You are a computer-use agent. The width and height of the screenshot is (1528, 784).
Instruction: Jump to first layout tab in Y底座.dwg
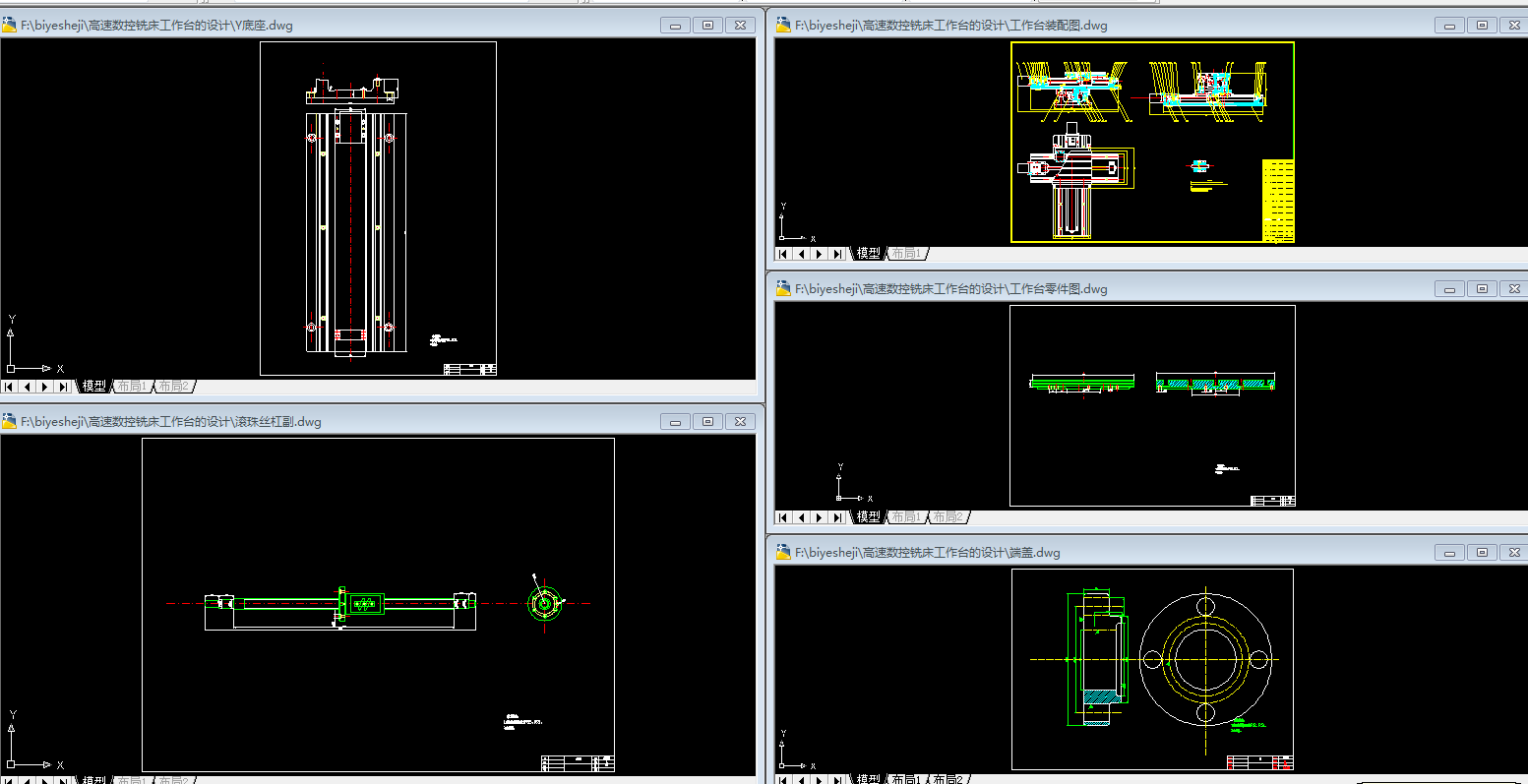pos(11,387)
